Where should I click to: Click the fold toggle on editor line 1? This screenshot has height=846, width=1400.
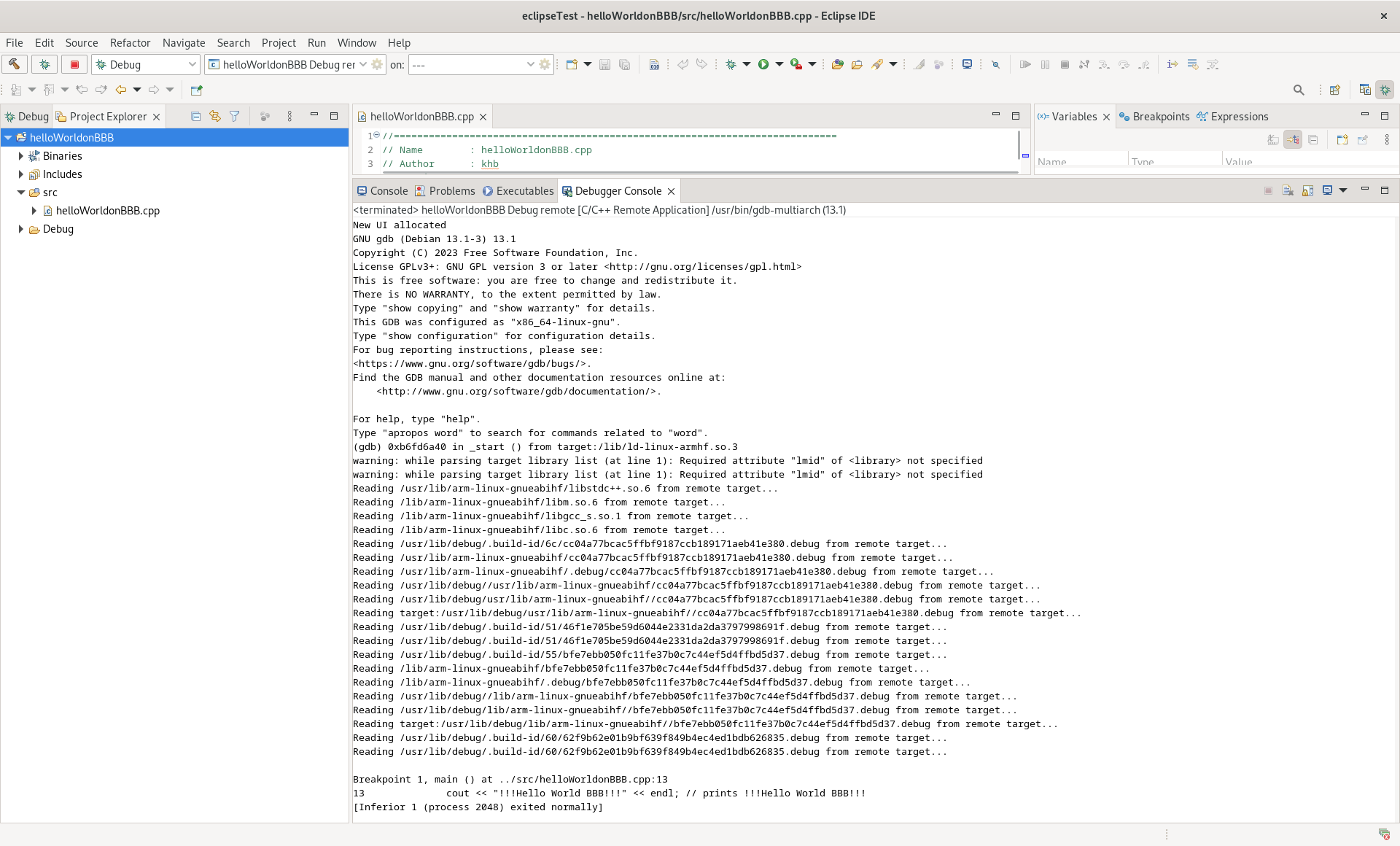[377, 135]
